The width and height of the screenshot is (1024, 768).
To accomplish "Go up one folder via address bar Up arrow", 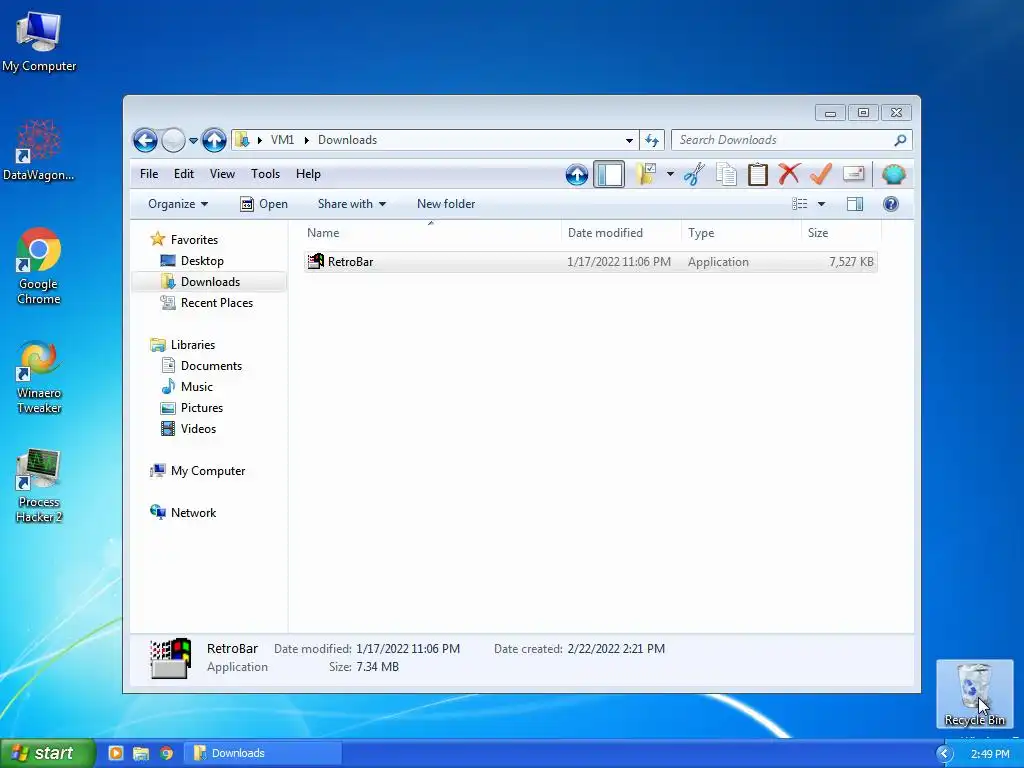I will [x=214, y=140].
